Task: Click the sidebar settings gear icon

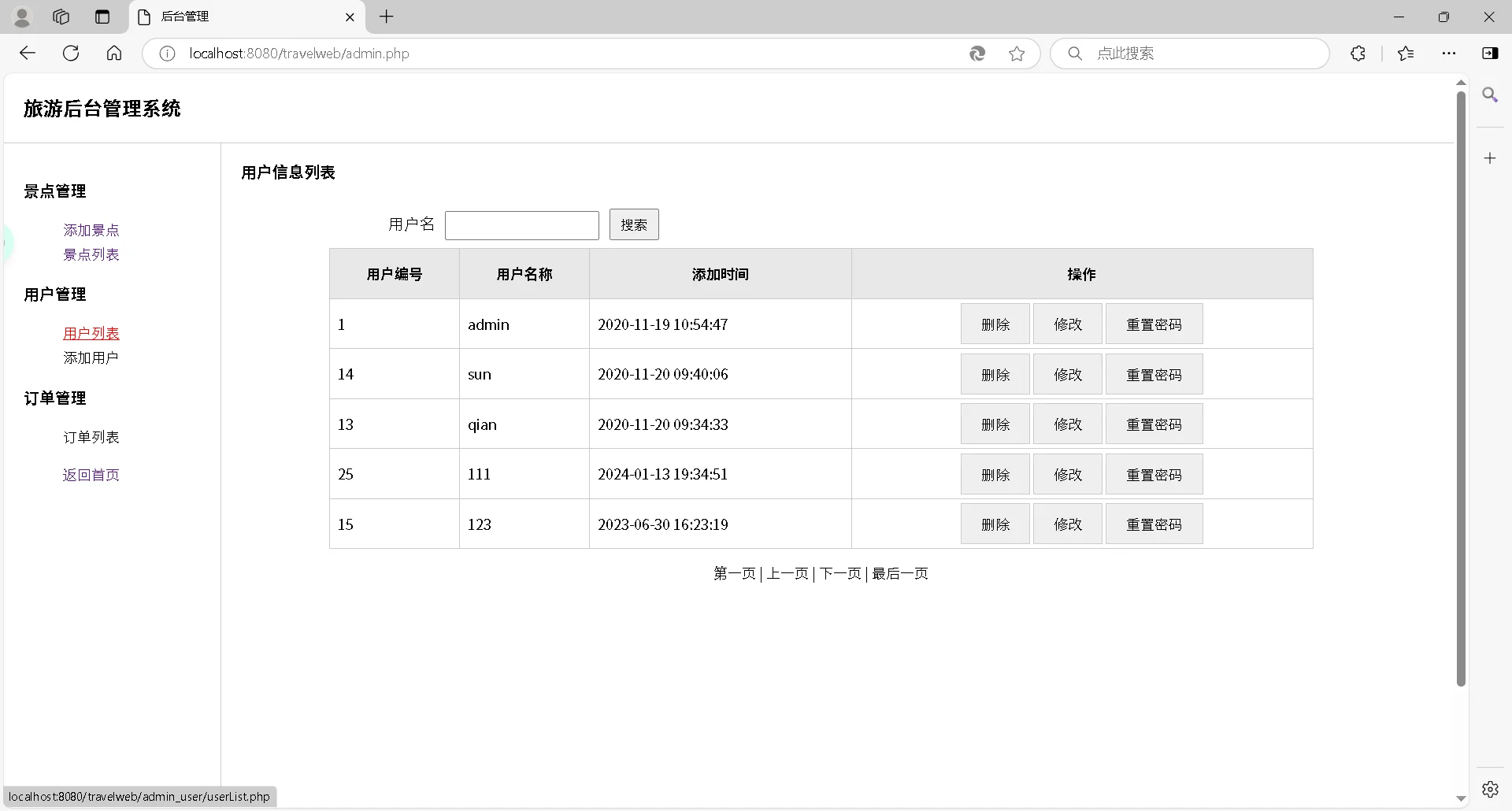Action: point(1491,788)
